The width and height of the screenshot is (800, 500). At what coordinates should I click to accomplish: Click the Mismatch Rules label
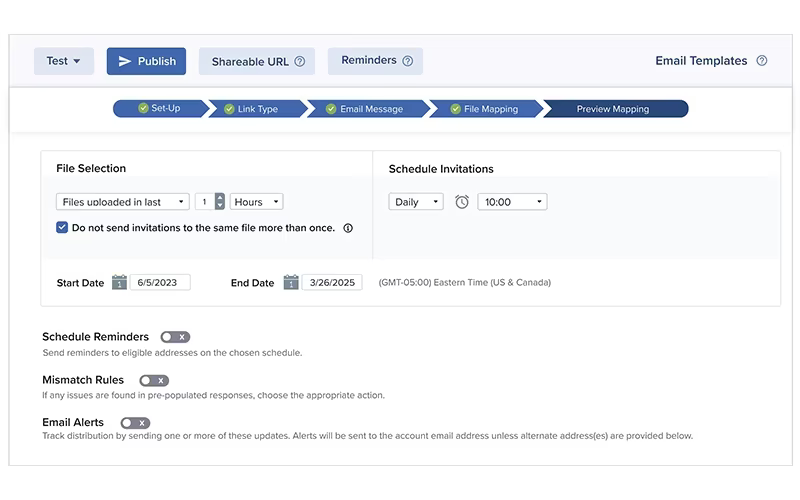coord(83,380)
